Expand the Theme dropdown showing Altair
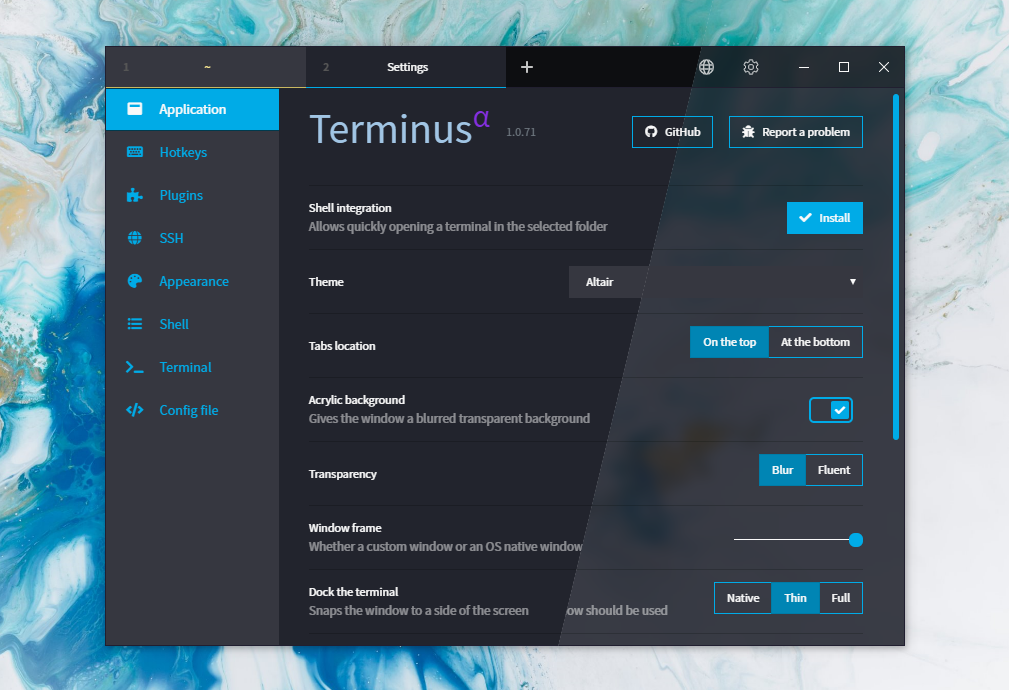 tap(716, 282)
